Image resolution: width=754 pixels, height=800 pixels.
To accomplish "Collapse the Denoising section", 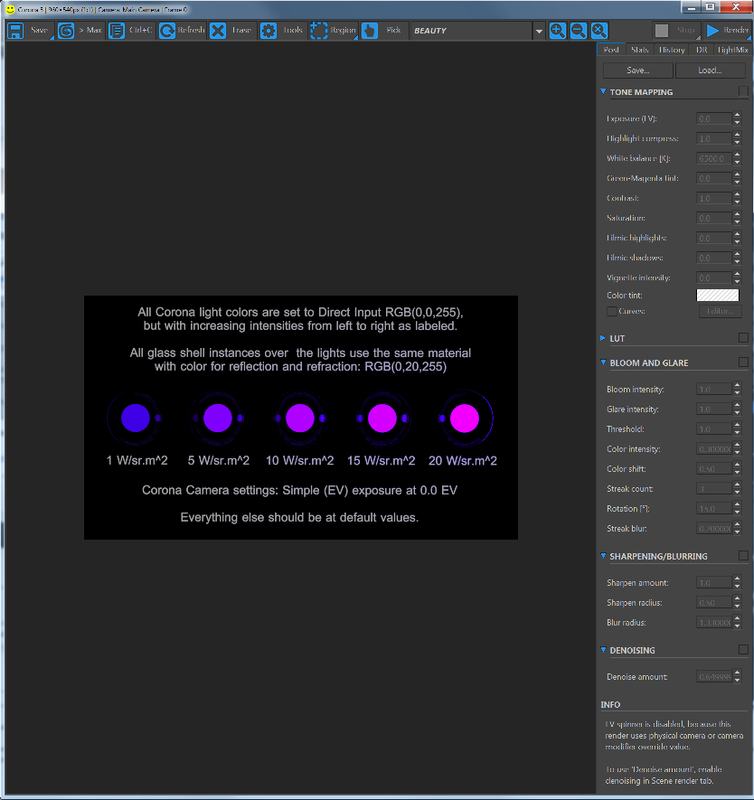I will pyautogui.click(x=603, y=650).
